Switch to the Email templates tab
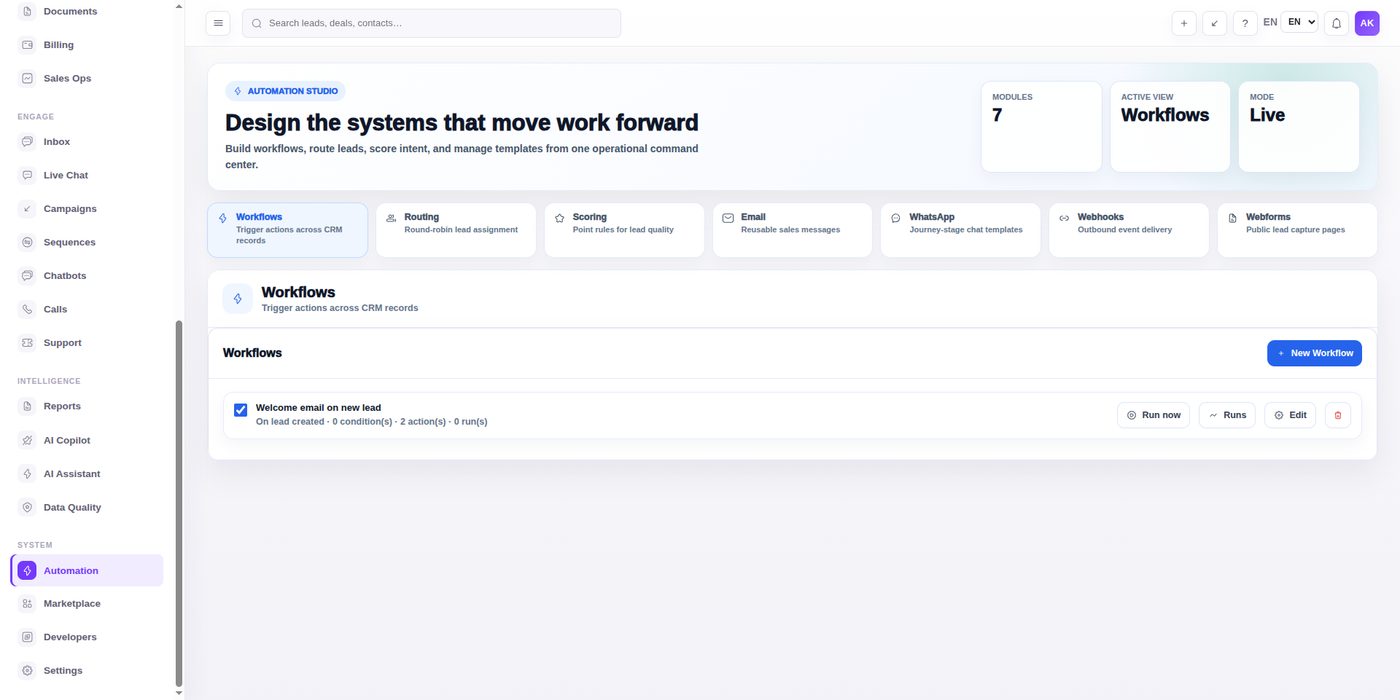 [792, 230]
